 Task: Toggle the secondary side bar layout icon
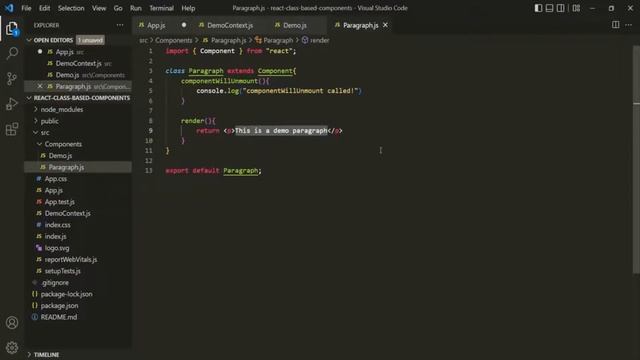tap(561, 8)
